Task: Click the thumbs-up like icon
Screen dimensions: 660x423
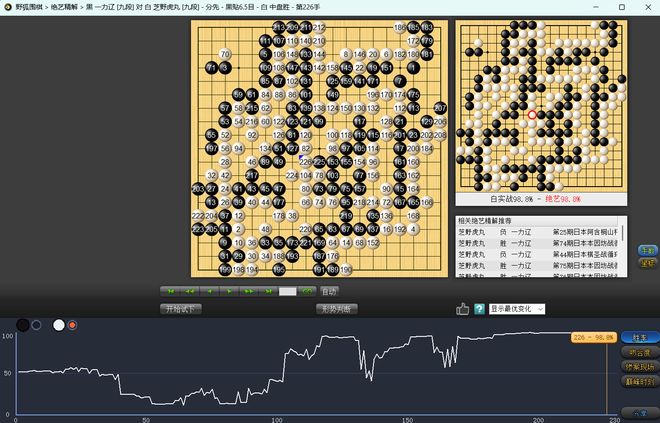Action: coord(462,309)
